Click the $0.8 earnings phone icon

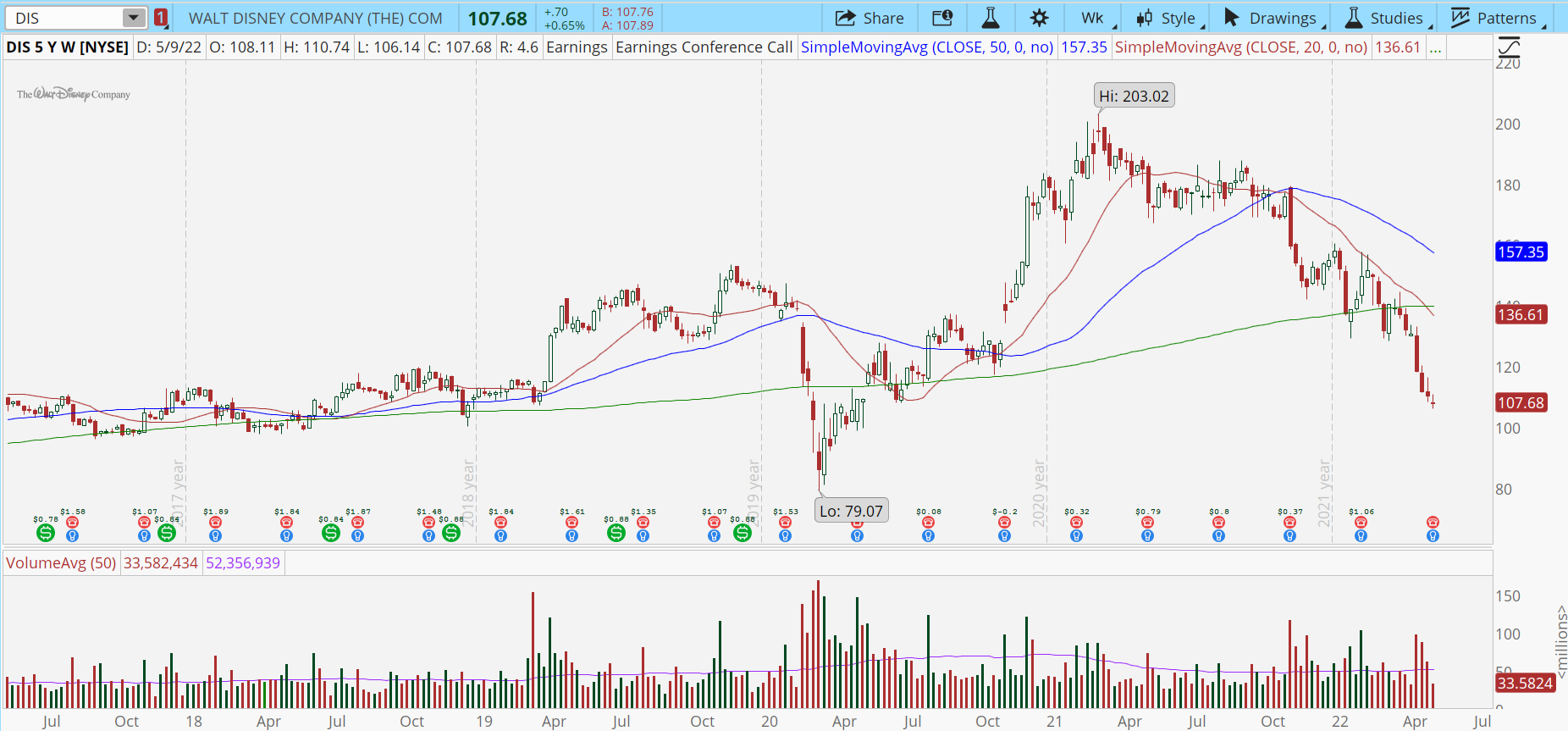(1218, 523)
